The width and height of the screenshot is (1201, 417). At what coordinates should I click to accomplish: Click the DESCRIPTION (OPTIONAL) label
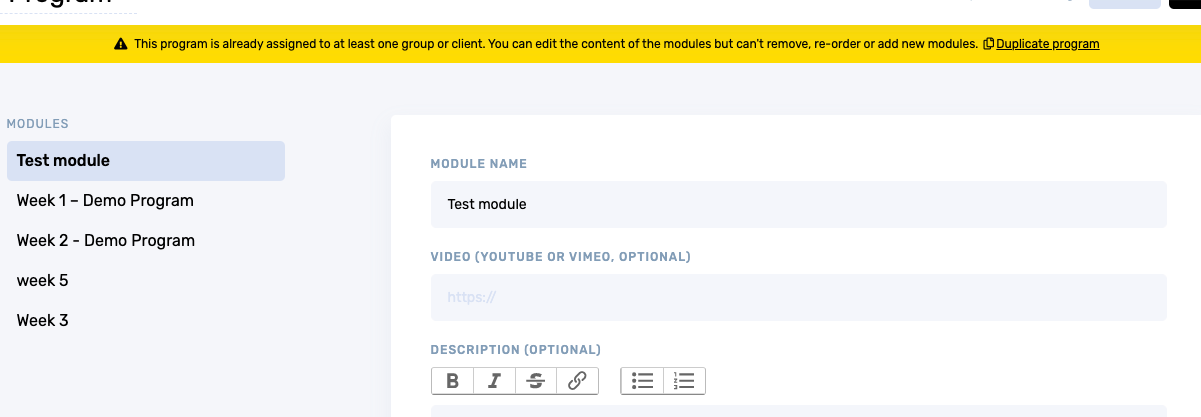[x=516, y=350]
